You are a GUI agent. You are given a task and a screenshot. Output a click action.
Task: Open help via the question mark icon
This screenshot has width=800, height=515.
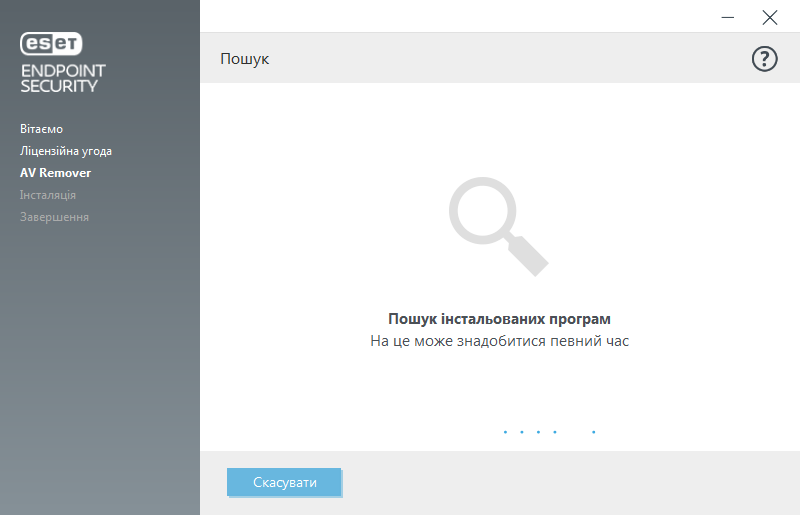[x=764, y=59]
